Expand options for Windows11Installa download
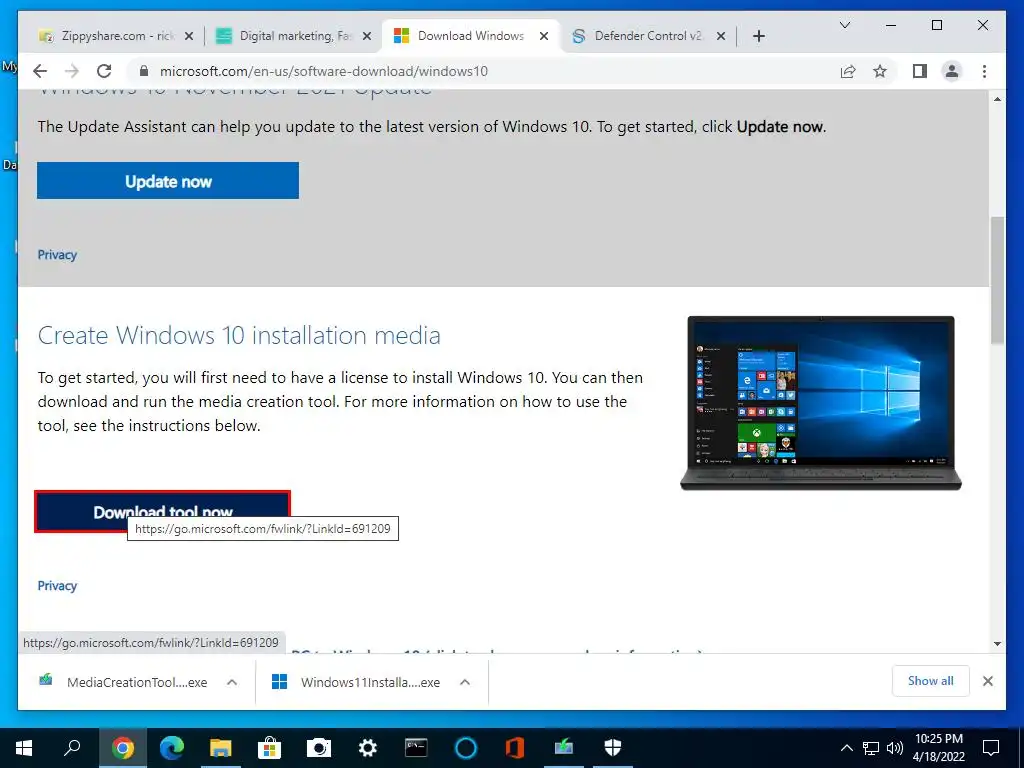 pos(465,682)
